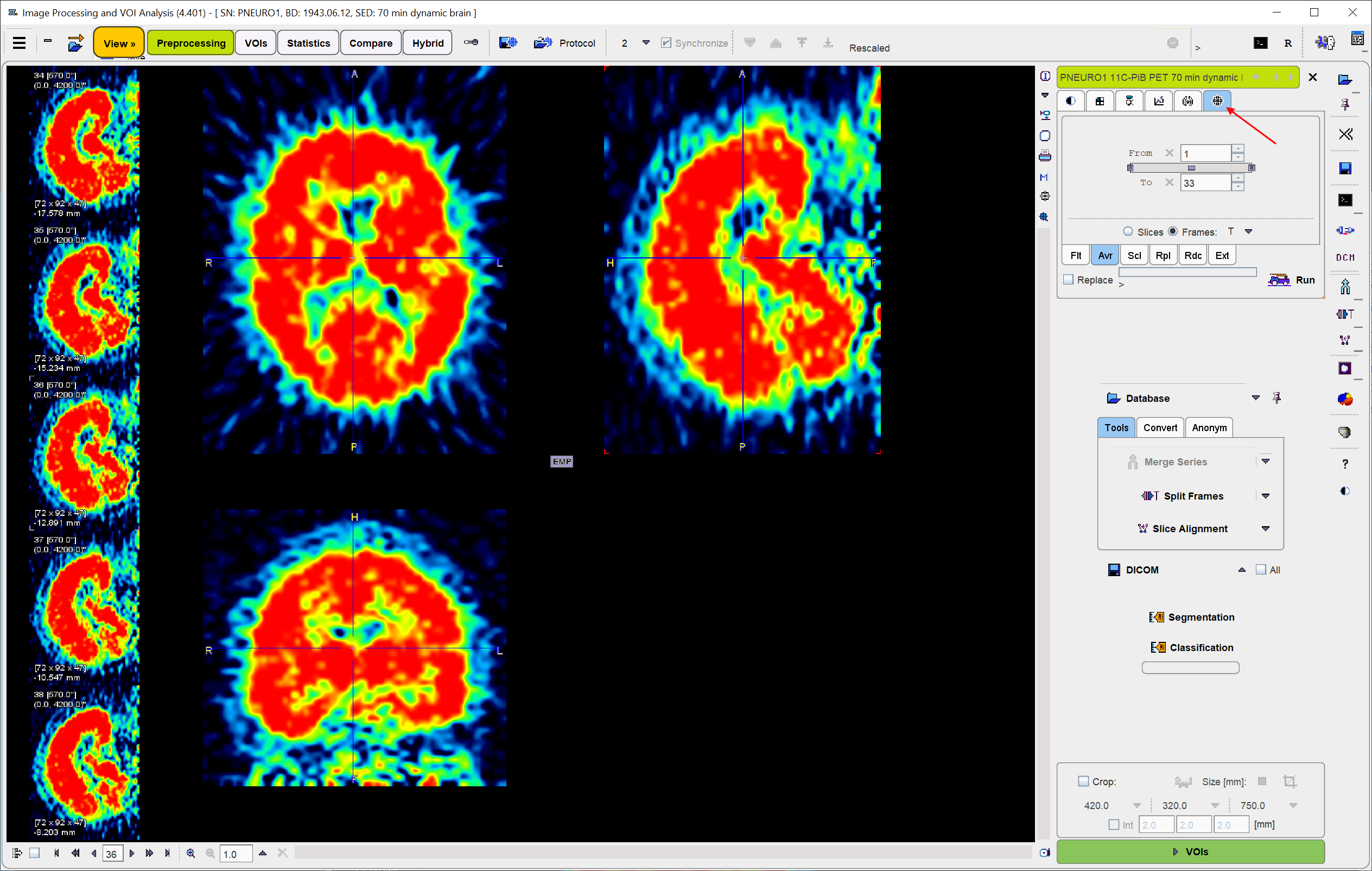The width and height of the screenshot is (1372, 871).
Task: Select the Frames radio button
Action: [1173, 231]
